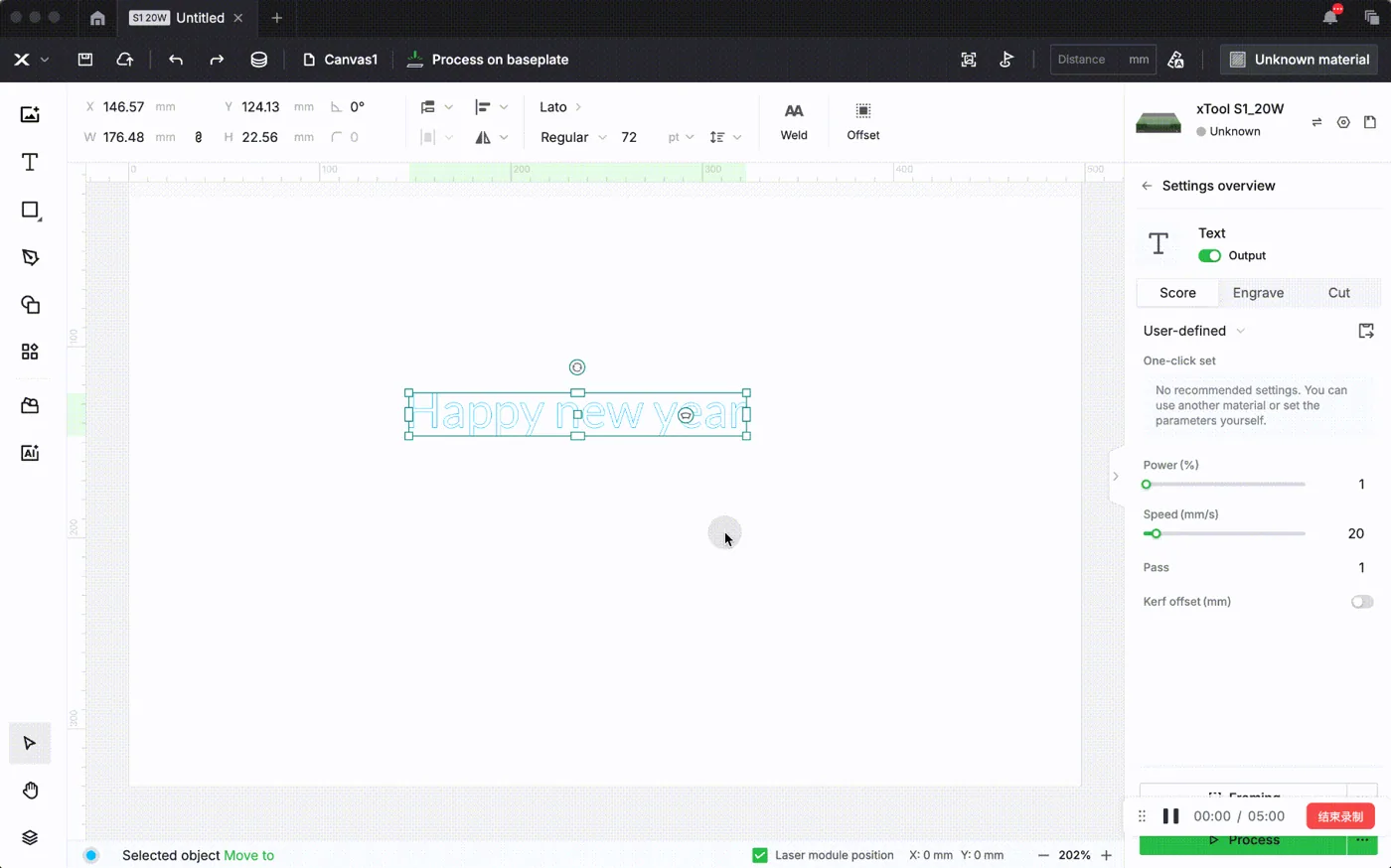Click the Distance input field
This screenshot has width=1391, height=868.
(x=1103, y=60)
